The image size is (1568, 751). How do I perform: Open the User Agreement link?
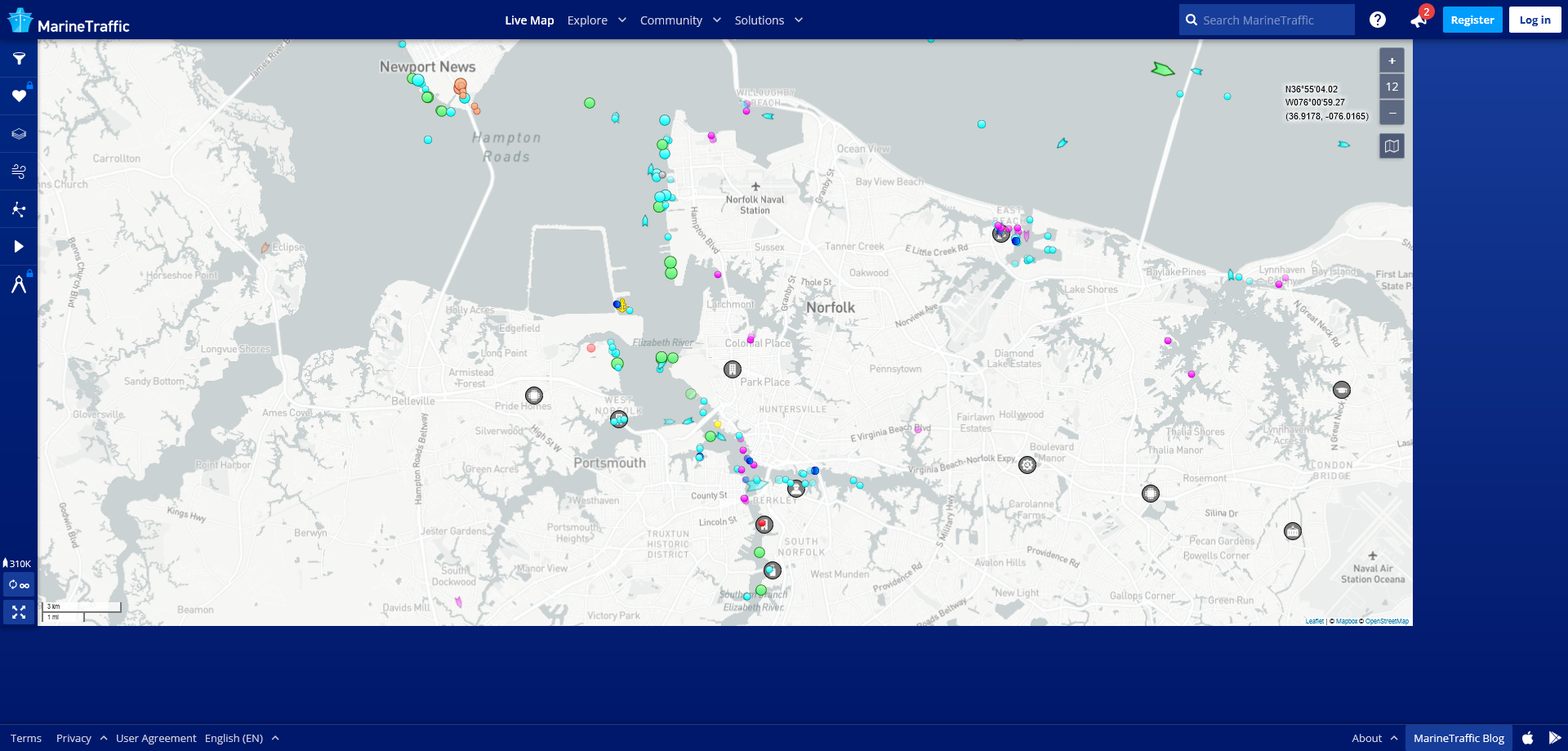156,738
